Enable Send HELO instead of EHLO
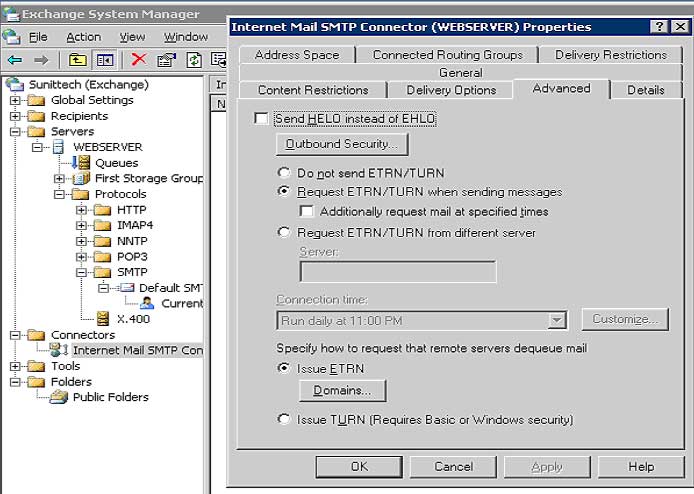Screen dimensions: 694x494 point(261,119)
